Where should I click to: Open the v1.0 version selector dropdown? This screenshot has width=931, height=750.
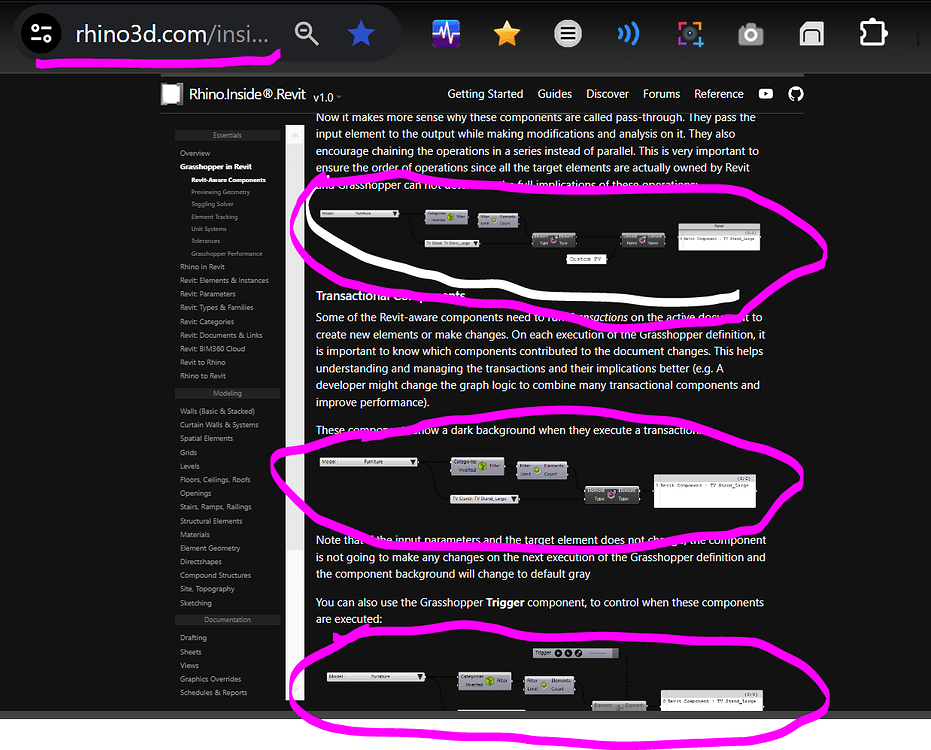pyautogui.click(x=327, y=97)
